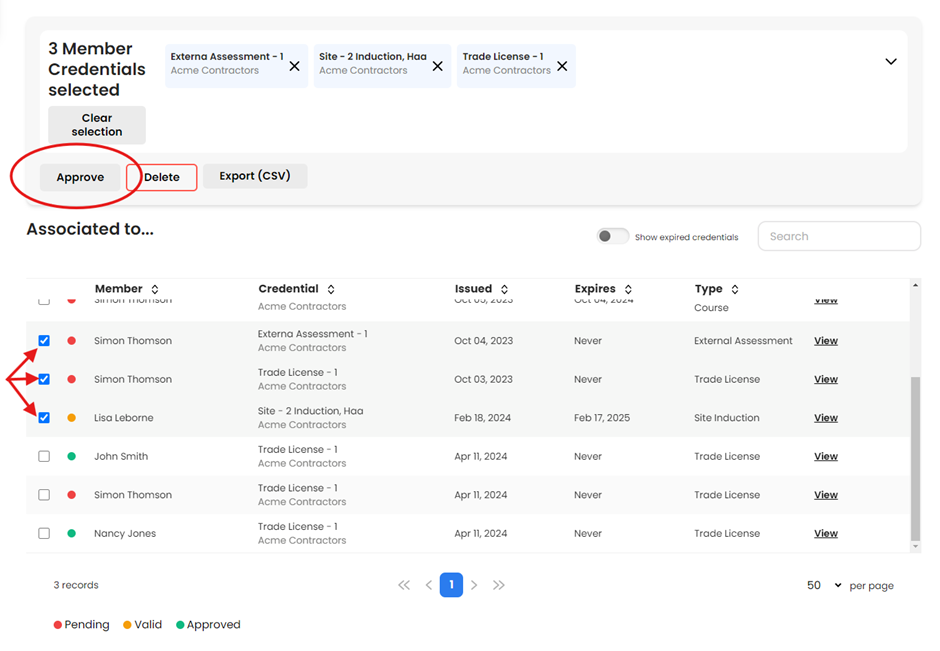Sort by Type column header
Screen dimensions: 940x651
click(735, 289)
